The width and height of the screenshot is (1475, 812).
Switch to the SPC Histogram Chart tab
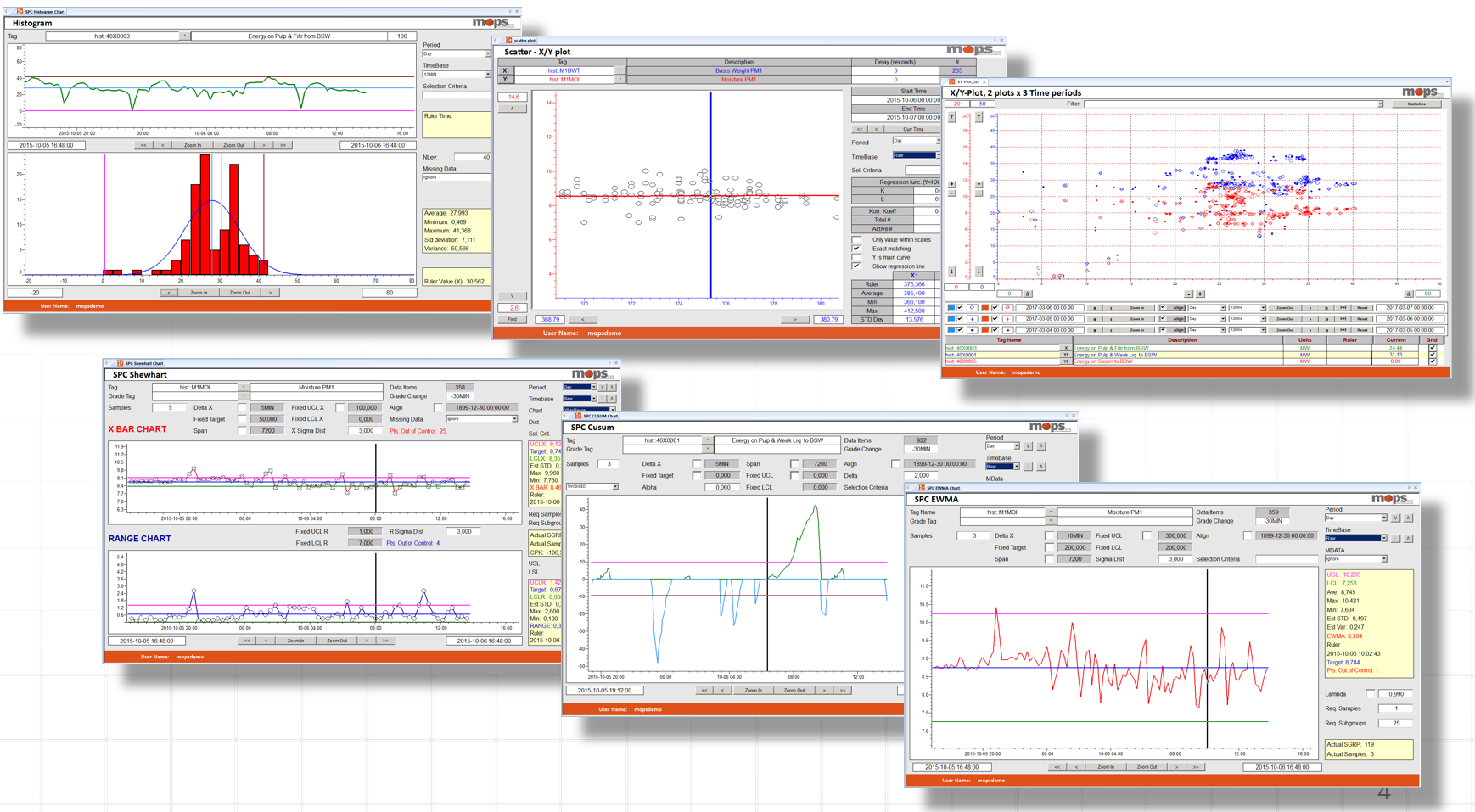[x=42, y=12]
